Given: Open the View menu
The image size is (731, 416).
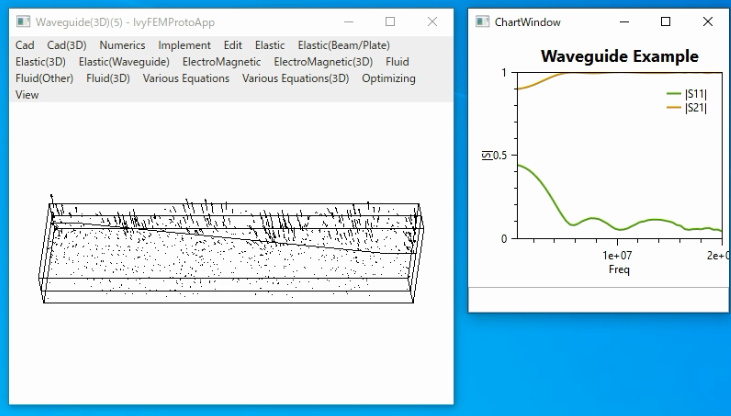Looking at the screenshot, I should [27, 95].
